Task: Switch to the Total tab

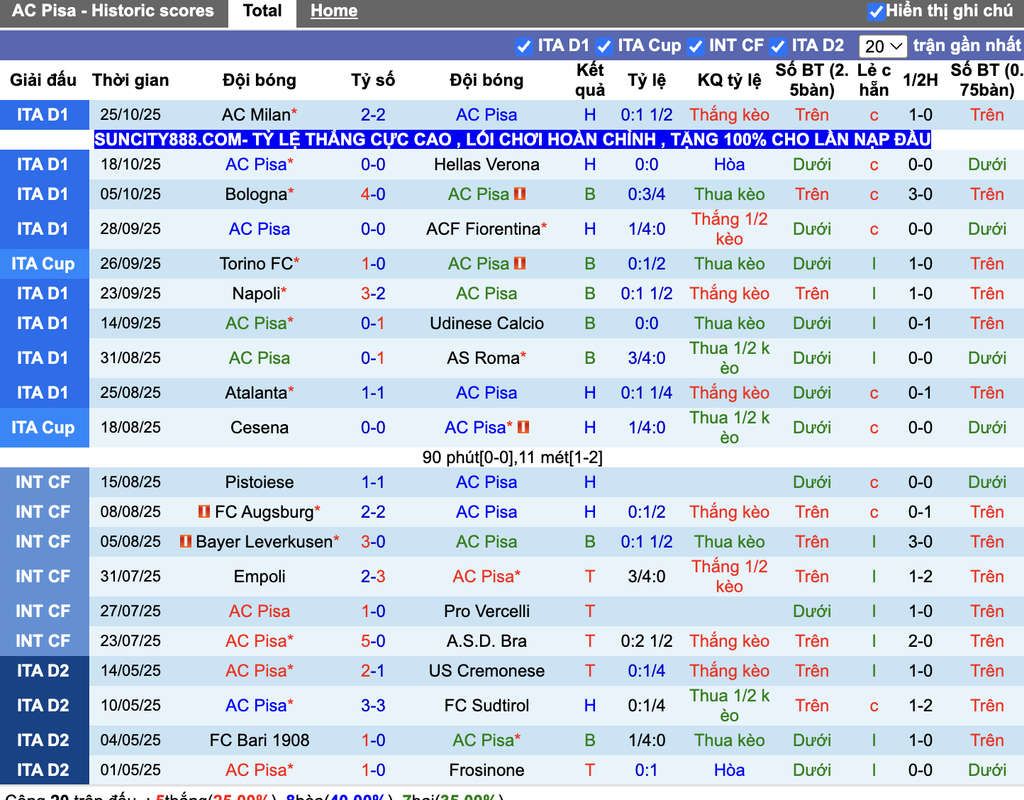Action: pos(262,11)
